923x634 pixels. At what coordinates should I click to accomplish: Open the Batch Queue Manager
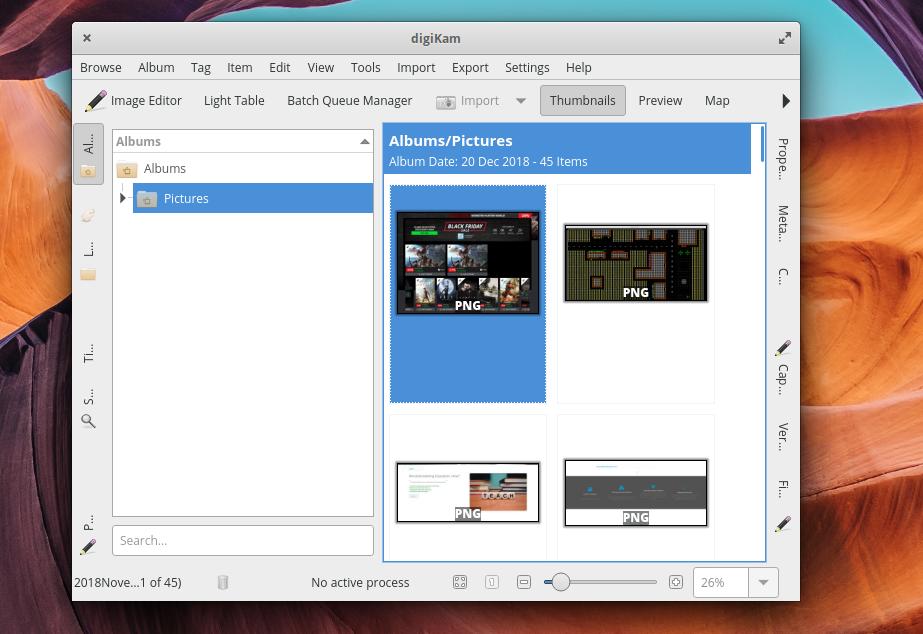point(349,100)
